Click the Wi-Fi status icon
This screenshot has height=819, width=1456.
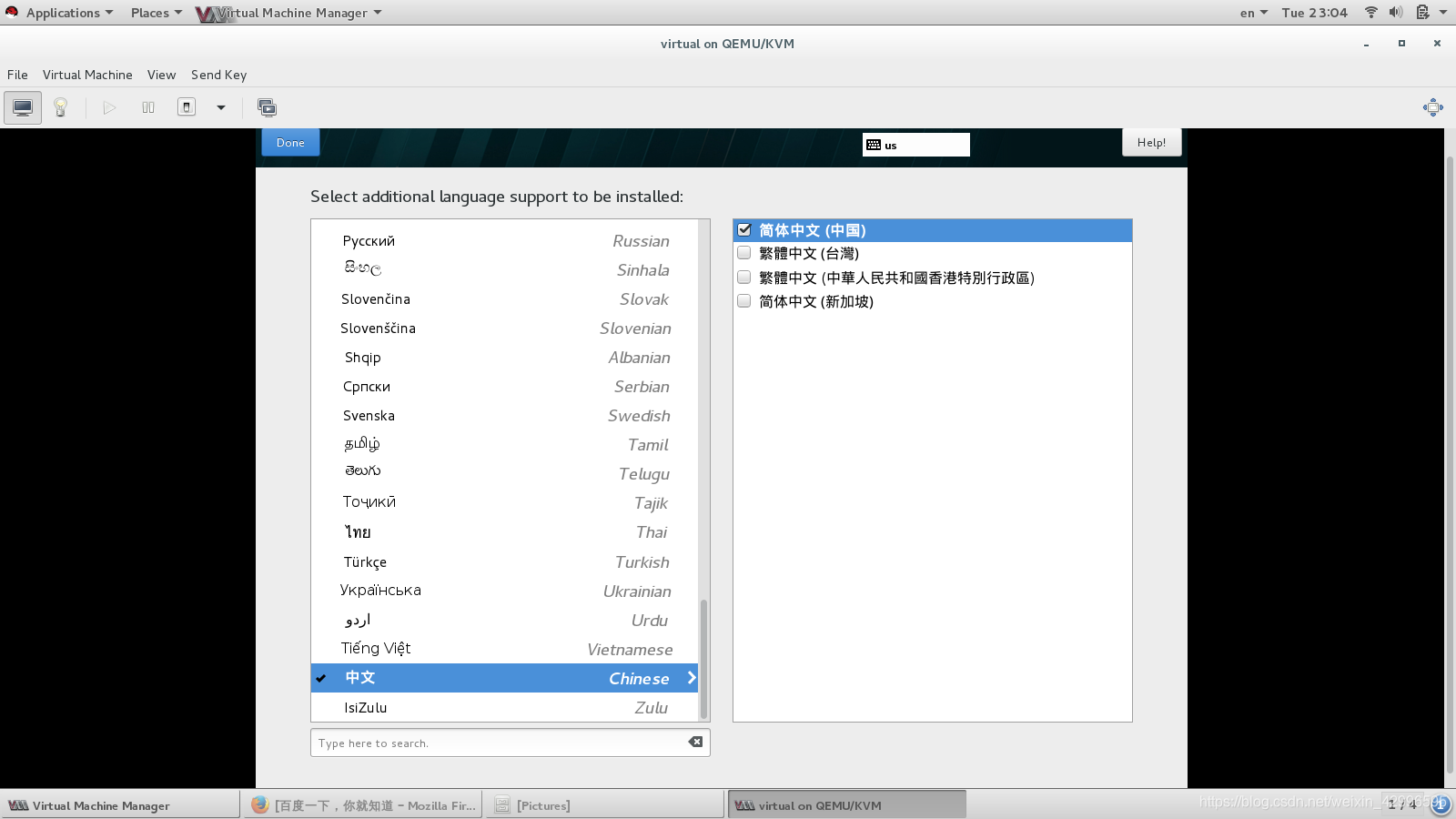tap(1370, 12)
